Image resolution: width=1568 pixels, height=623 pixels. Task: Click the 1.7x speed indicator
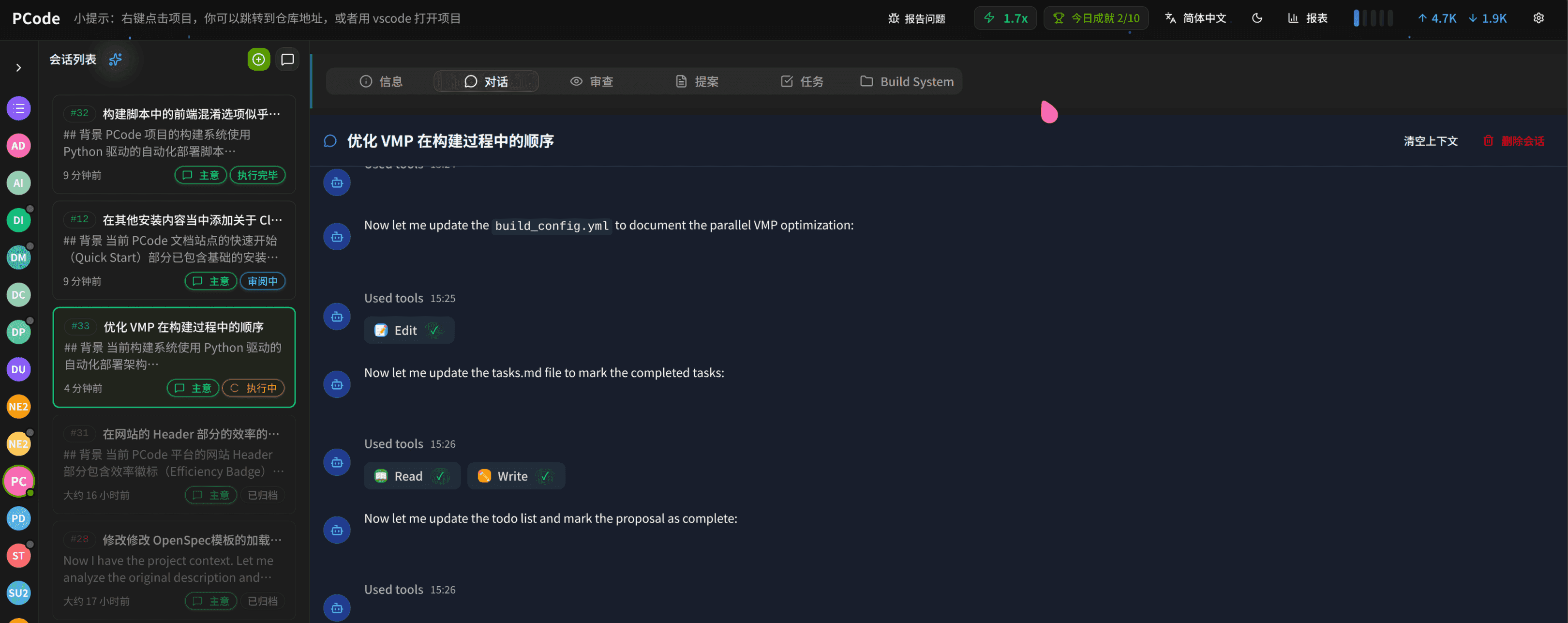tap(1005, 17)
